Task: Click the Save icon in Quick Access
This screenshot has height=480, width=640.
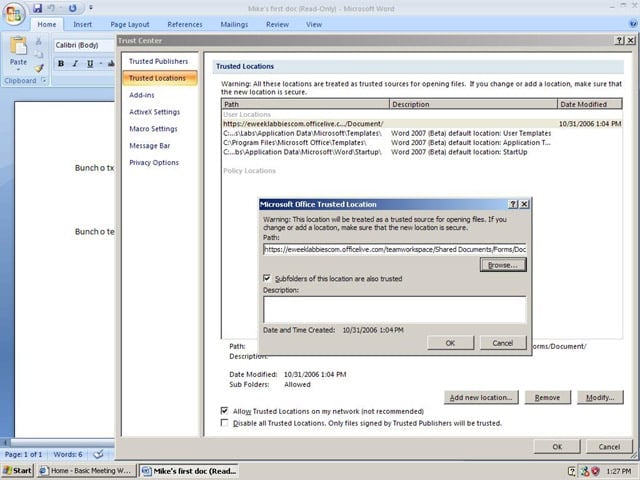Action: pyautogui.click(x=38, y=8)
